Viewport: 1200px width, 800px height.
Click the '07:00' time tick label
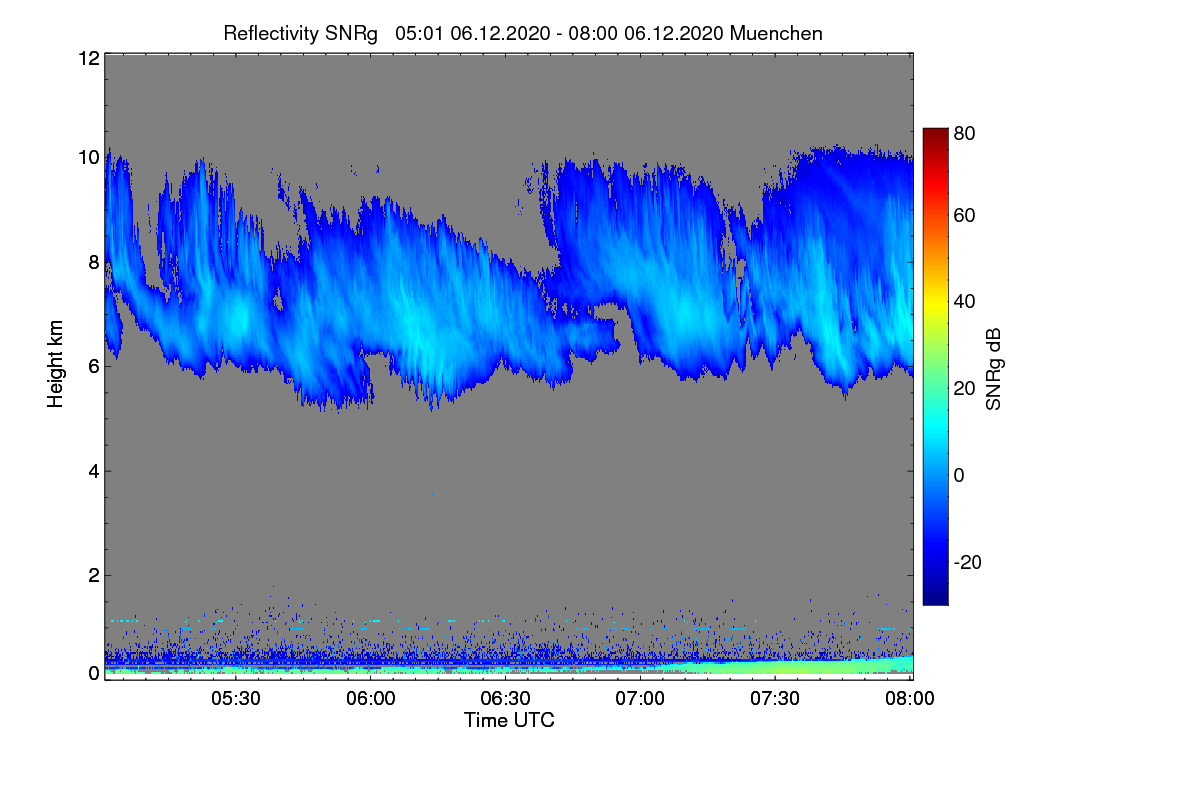pyautogui.click(x=640, y=699)
